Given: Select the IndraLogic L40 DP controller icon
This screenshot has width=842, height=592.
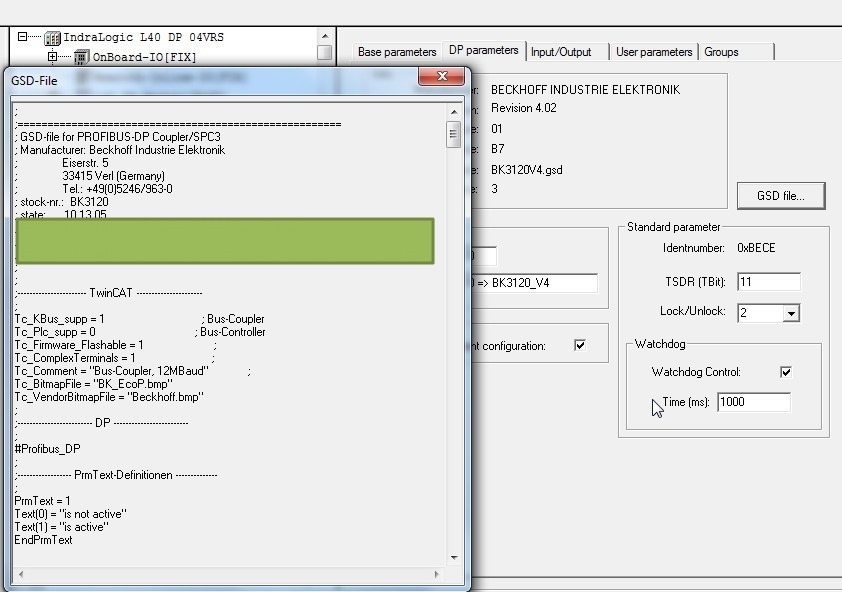Looking at the screenshot, I should [x=52, y=38].
